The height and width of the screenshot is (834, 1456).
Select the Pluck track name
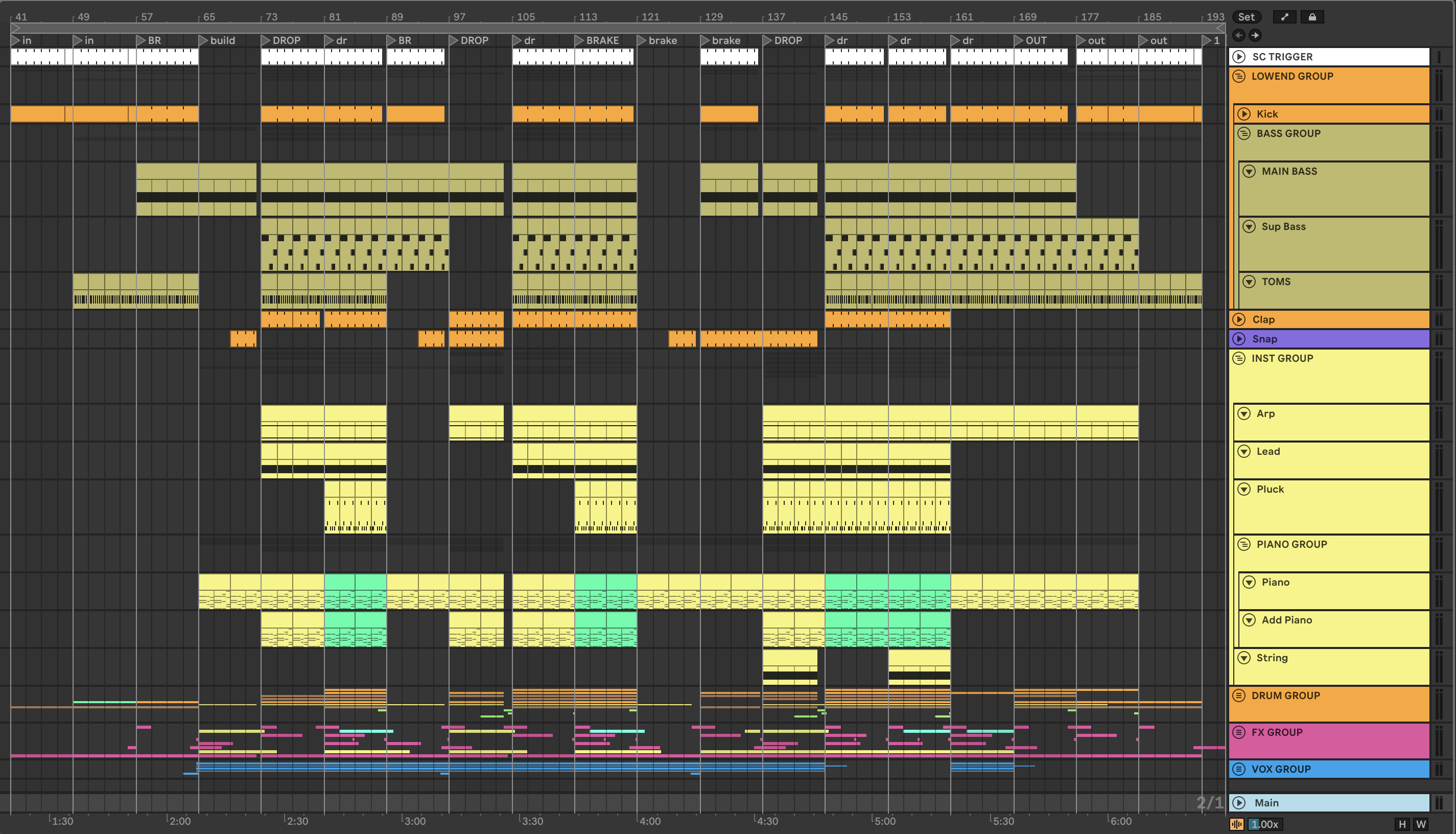tap(1271, 489)
